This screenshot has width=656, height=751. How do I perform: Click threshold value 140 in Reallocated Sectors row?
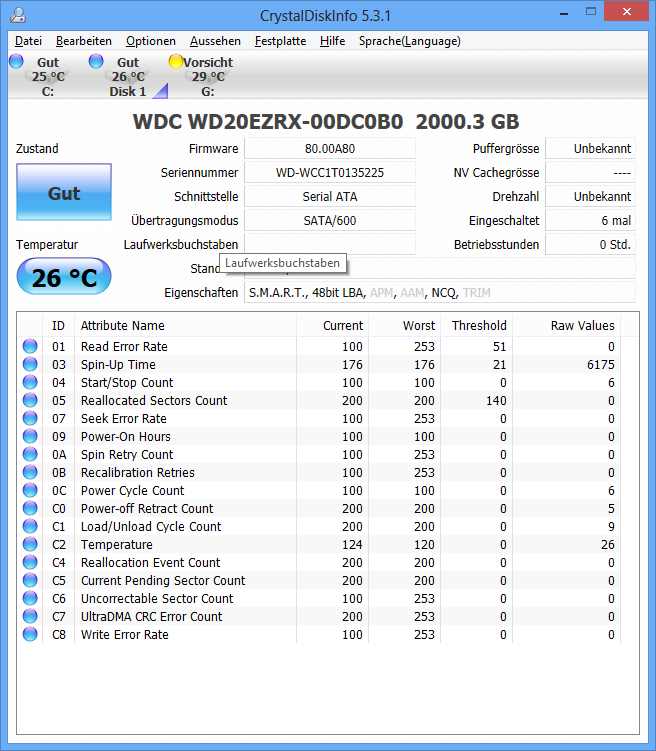(496, 400)
